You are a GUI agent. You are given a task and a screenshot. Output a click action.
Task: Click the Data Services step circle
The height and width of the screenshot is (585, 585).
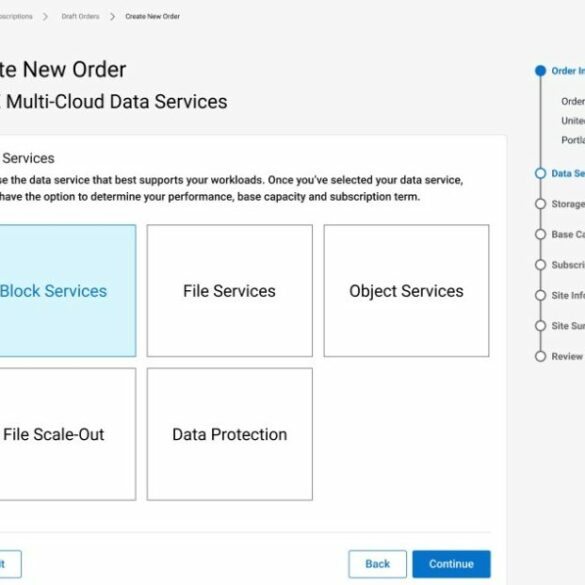[540, 173]
